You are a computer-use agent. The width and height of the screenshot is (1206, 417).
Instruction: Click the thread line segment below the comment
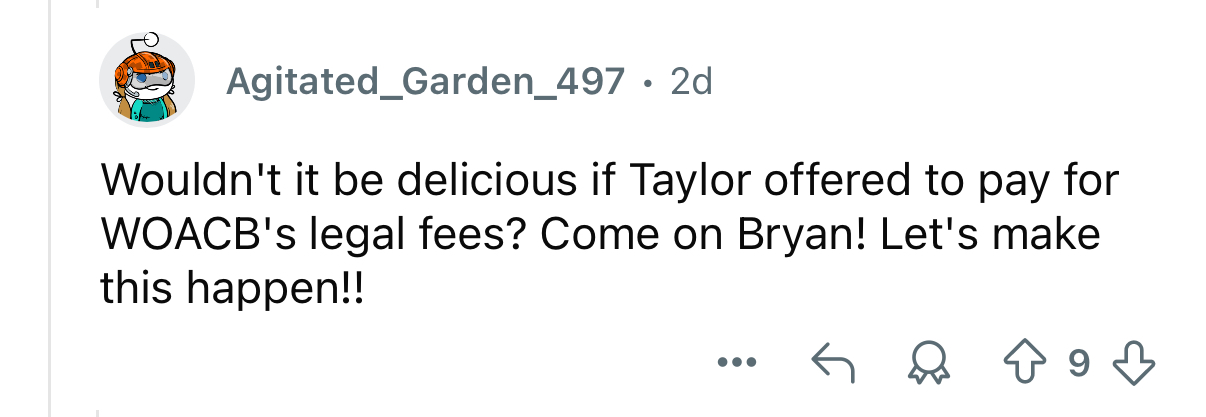point(97,411)
